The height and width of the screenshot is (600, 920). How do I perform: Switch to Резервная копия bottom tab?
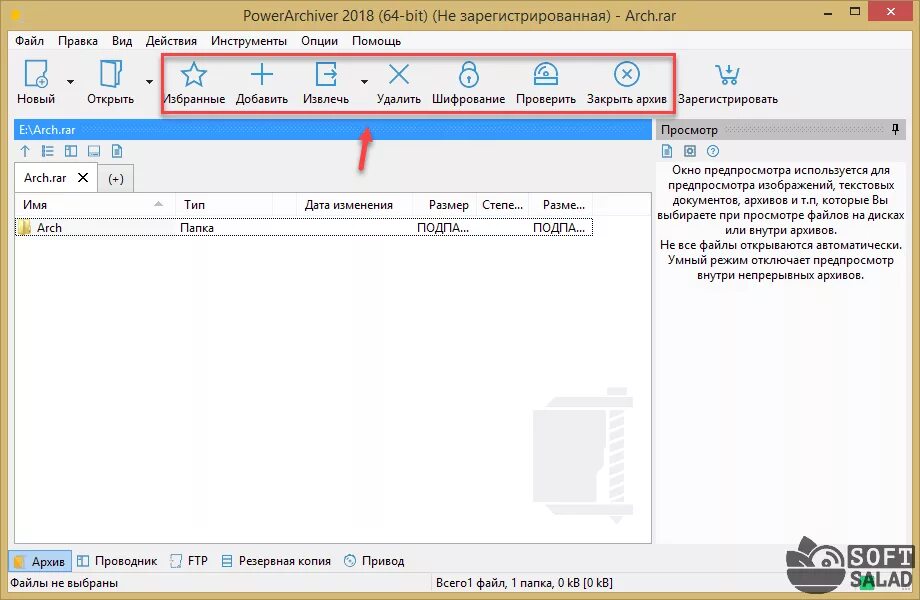276,561
